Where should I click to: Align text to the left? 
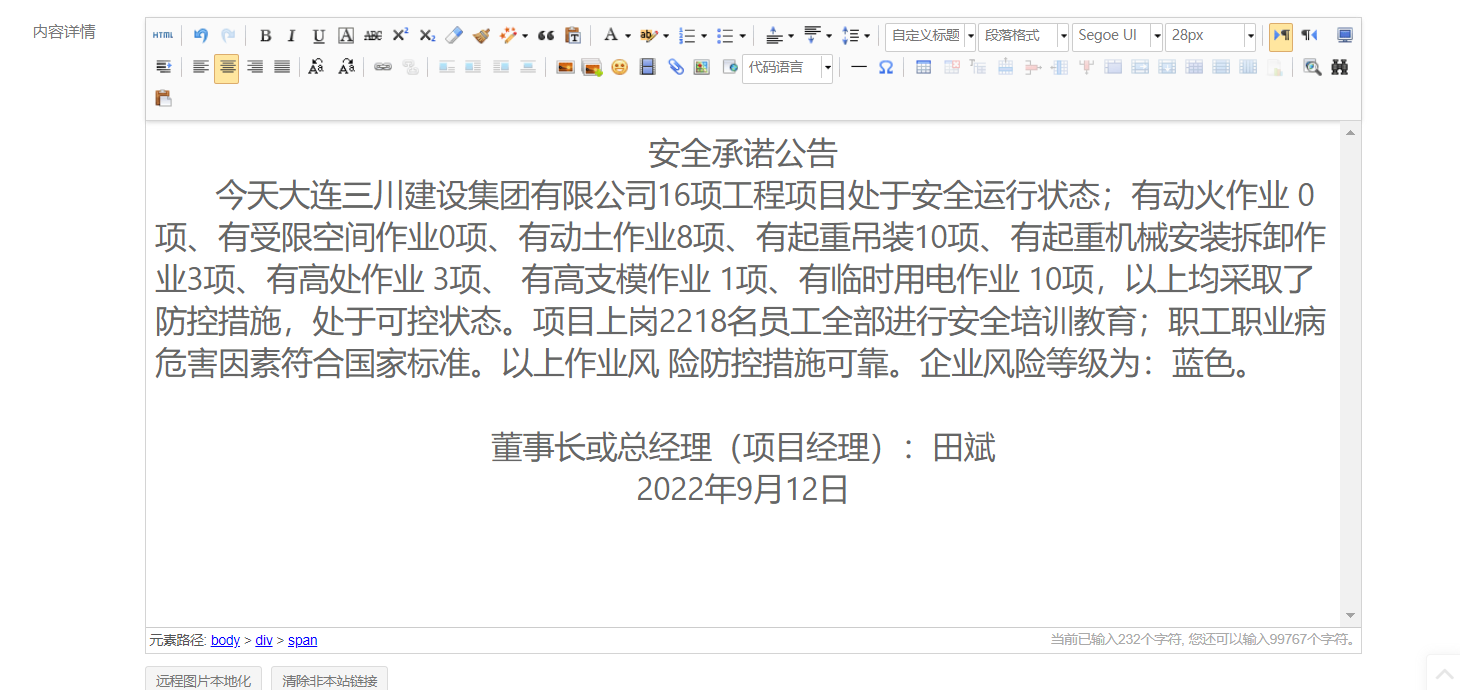click(200, 67)
